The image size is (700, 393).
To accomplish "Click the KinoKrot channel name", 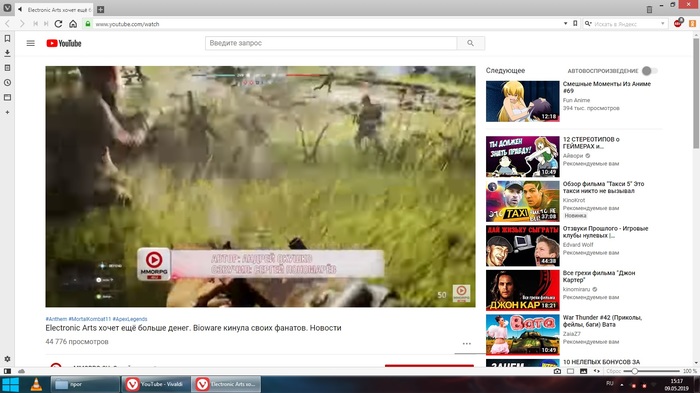I will click(574, 200).
